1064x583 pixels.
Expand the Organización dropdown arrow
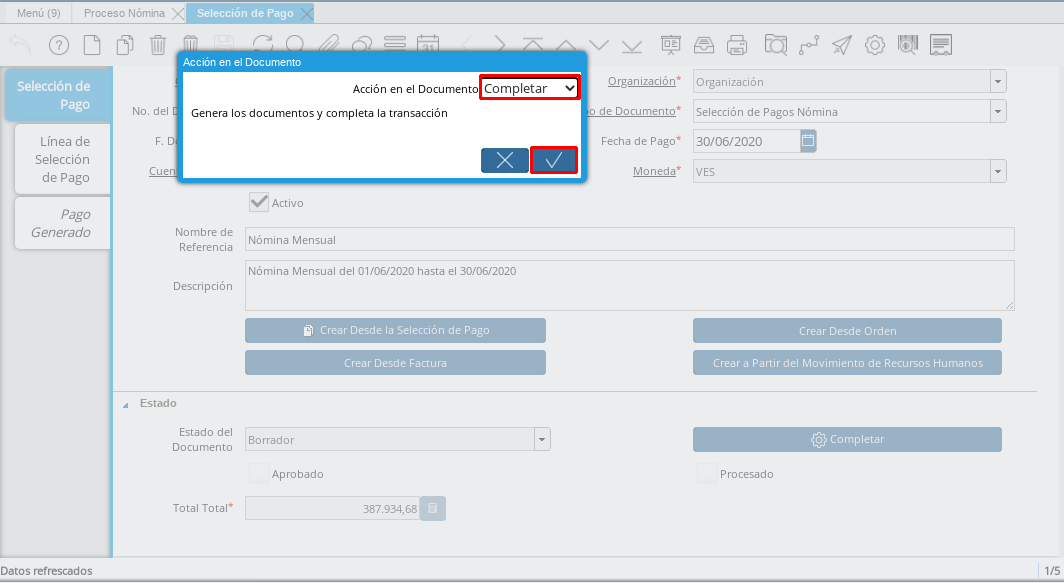(x=998, y=81)
